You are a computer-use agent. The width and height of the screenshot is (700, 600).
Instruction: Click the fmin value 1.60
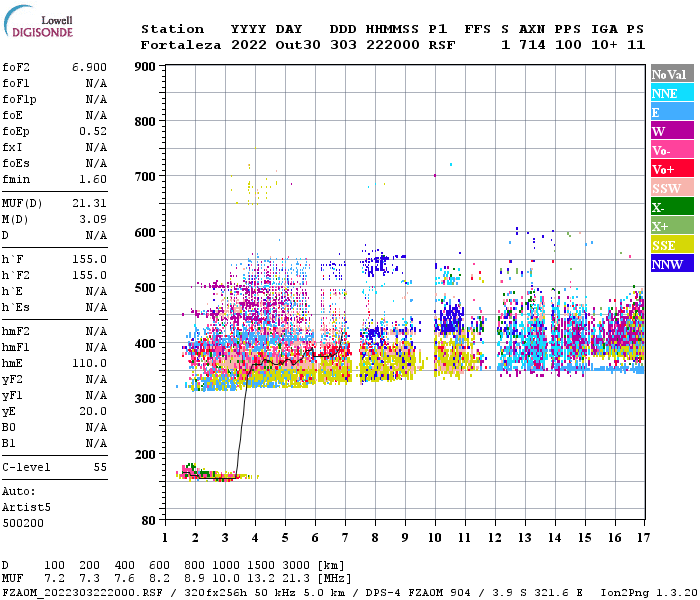click(x=93, y=179)
